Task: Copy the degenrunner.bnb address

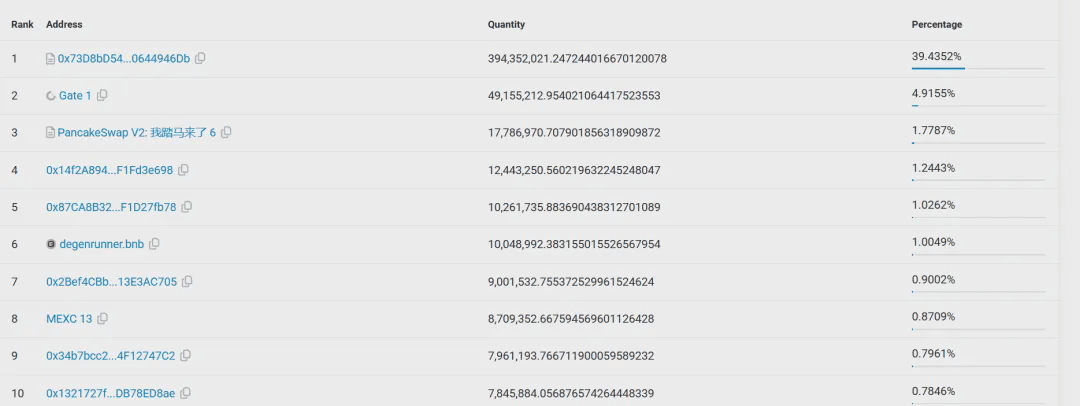Action: 154,244
